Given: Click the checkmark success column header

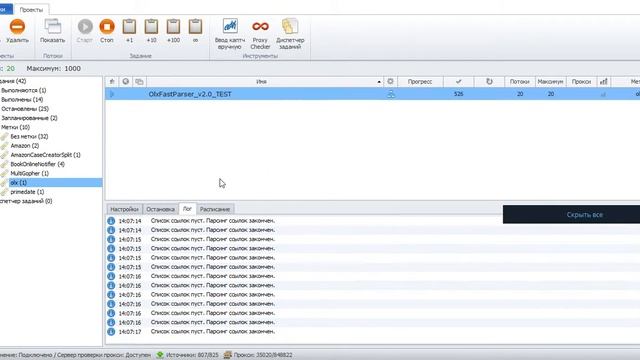Looking at the screenshot, I should coord(458,82).
